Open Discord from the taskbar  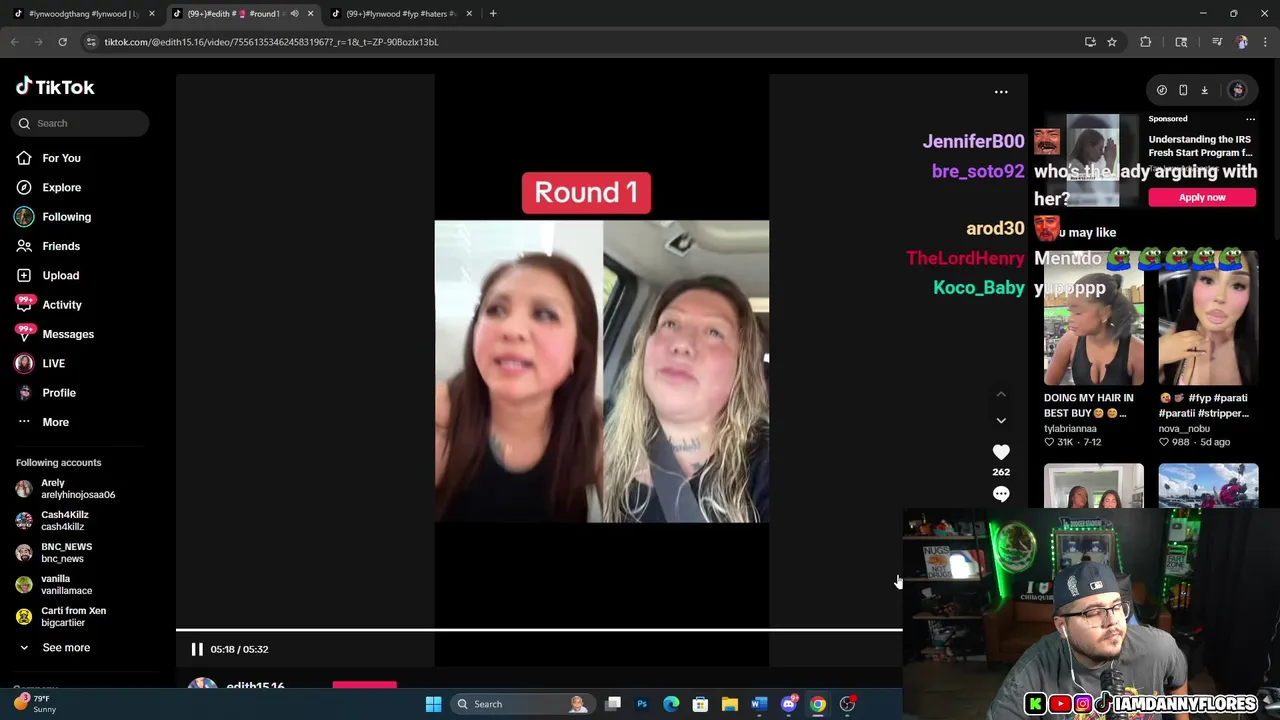pos(788,704)
